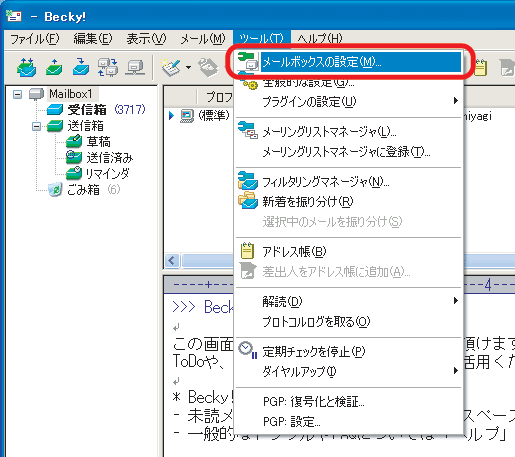The width and height of the screenshot is (515, 457).
Task: Open the メール(M) menu
Action: (x=203, y=39)
